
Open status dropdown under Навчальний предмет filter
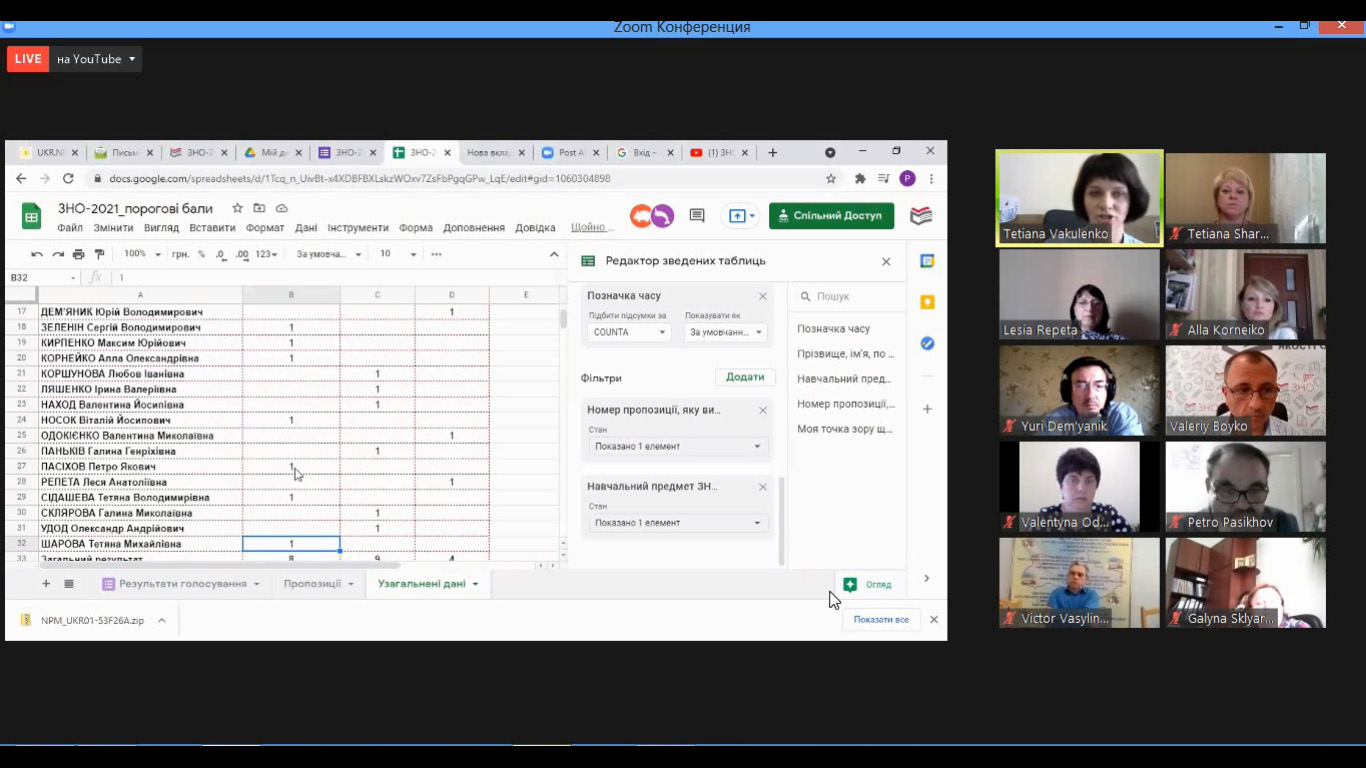click(x=678, y=523)
